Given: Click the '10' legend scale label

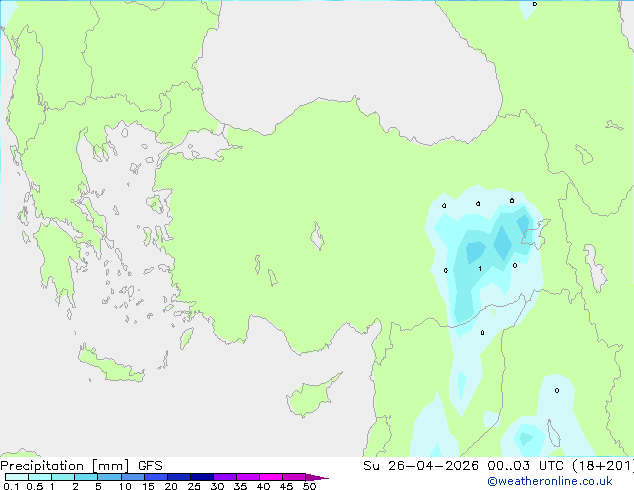Looking at the screenshot, I should coord(125,486).
